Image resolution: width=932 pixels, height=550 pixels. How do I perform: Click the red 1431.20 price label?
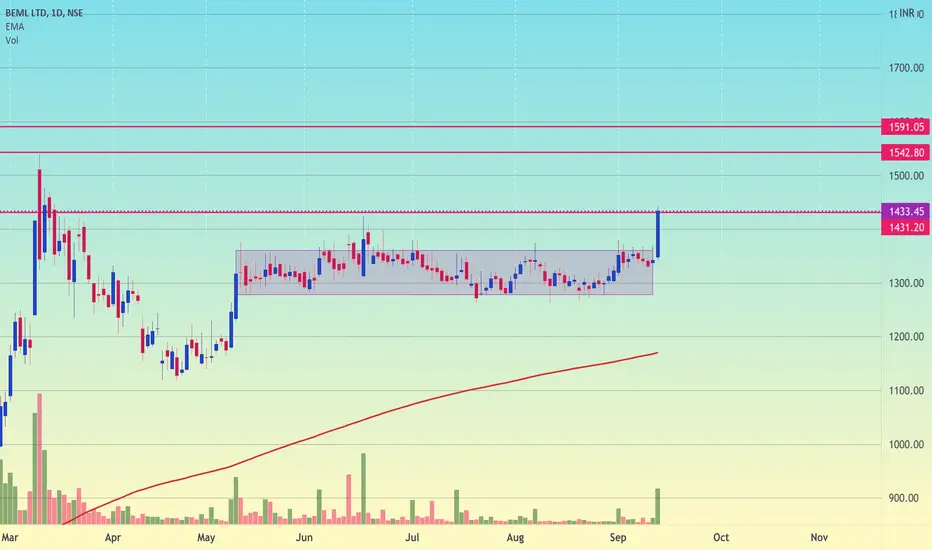pos(906,227)
